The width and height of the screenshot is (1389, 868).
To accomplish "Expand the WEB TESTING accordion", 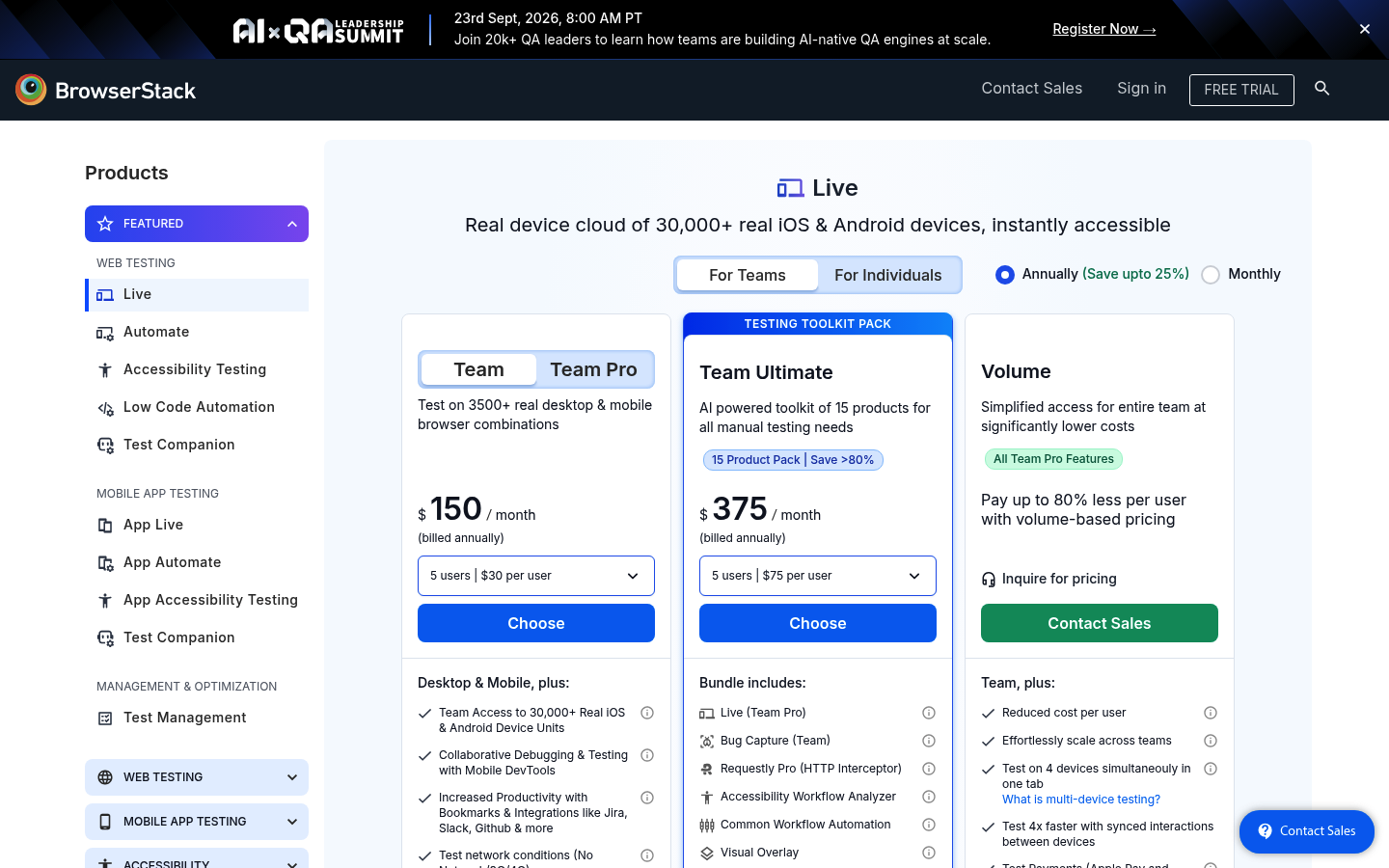I will (x=197, y=777).
